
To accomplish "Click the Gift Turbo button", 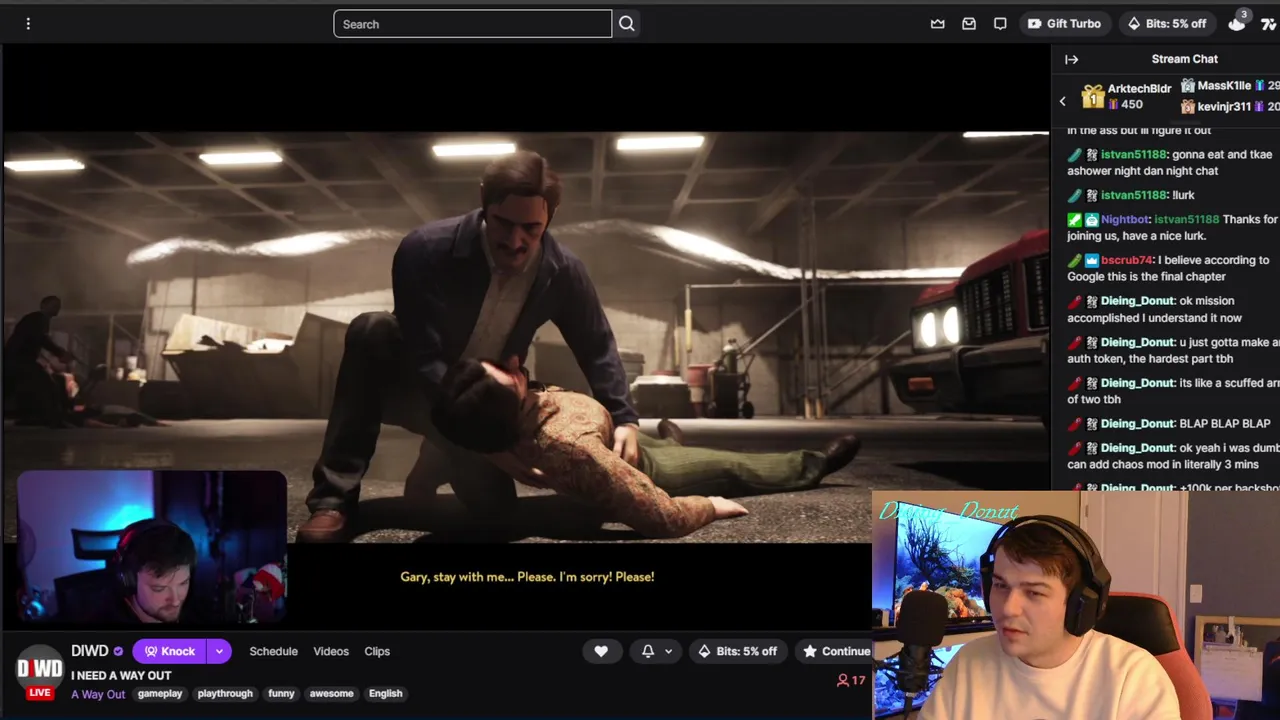I will coord(1064,24).
